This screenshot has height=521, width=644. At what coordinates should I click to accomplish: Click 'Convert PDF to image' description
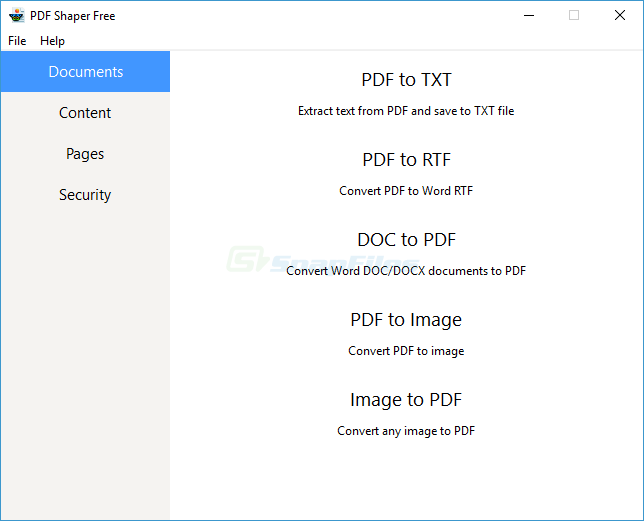pos(406,351)
